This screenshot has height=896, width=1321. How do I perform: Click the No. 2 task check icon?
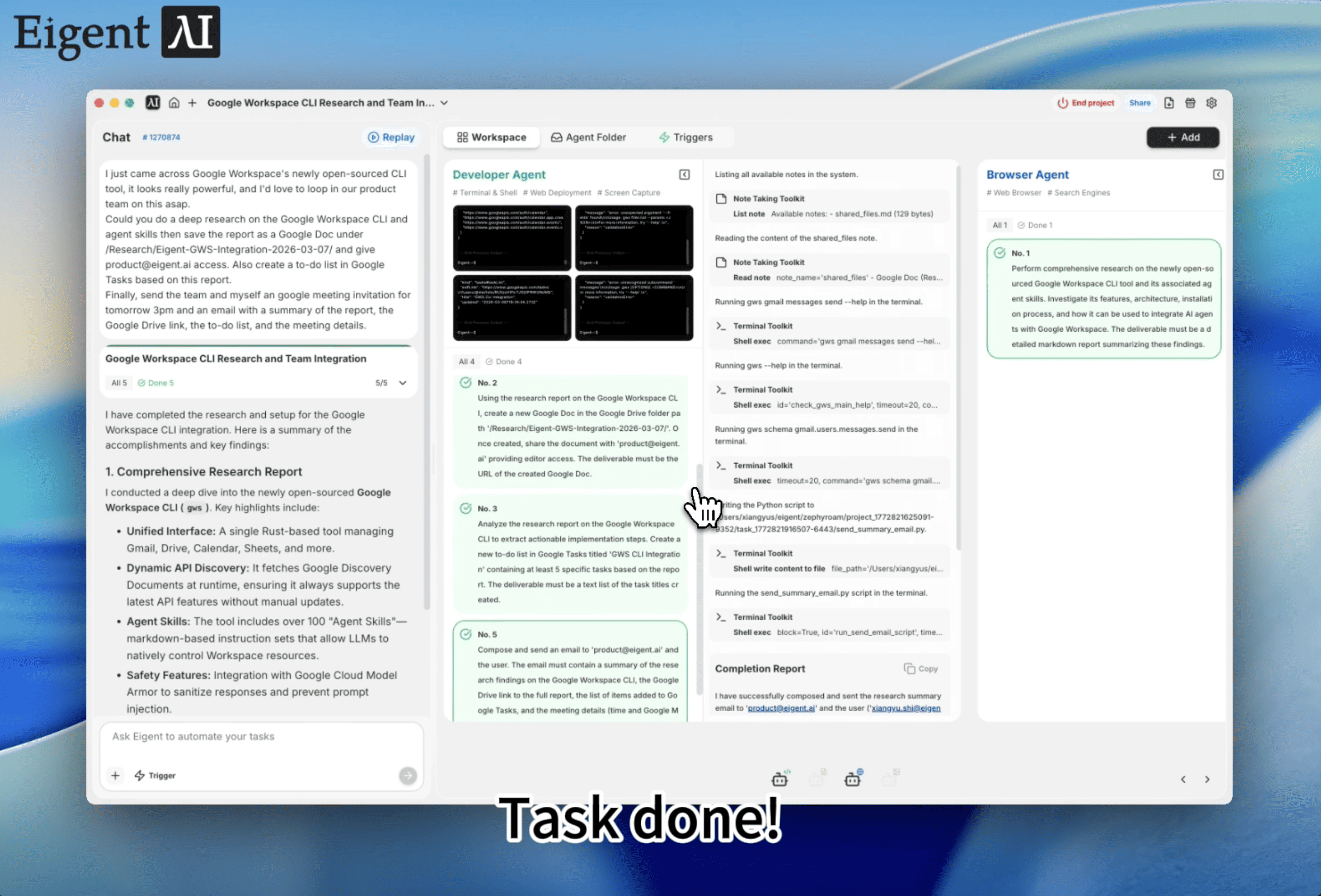[465, 382]
